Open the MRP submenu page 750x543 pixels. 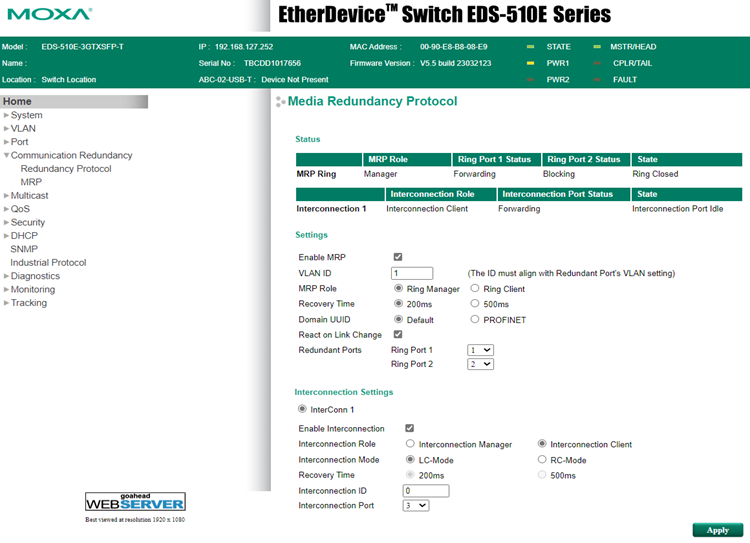click(31, 182)
